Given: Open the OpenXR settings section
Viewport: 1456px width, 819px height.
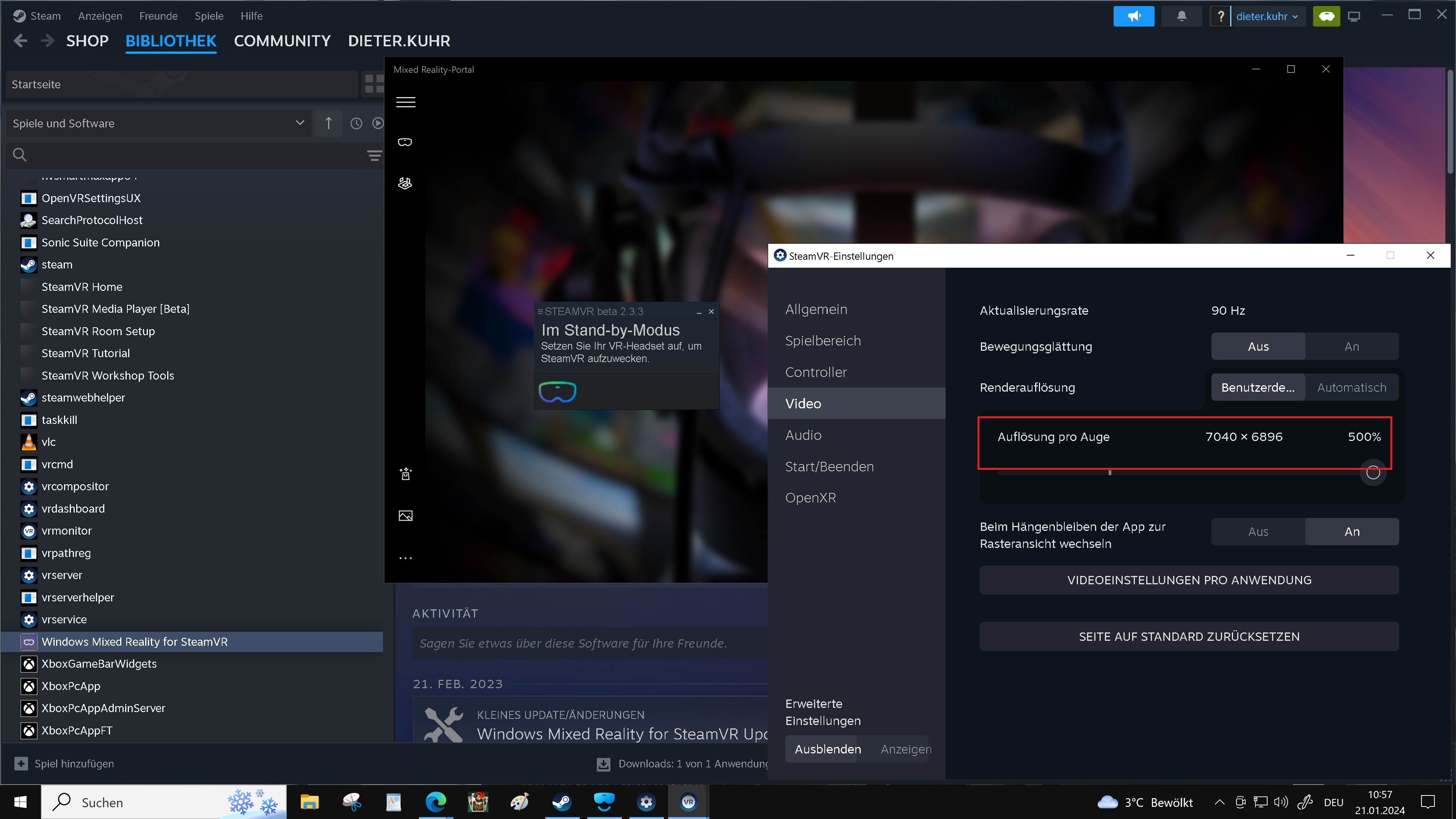Looking at the screenshot, I should tap(856, 498).
